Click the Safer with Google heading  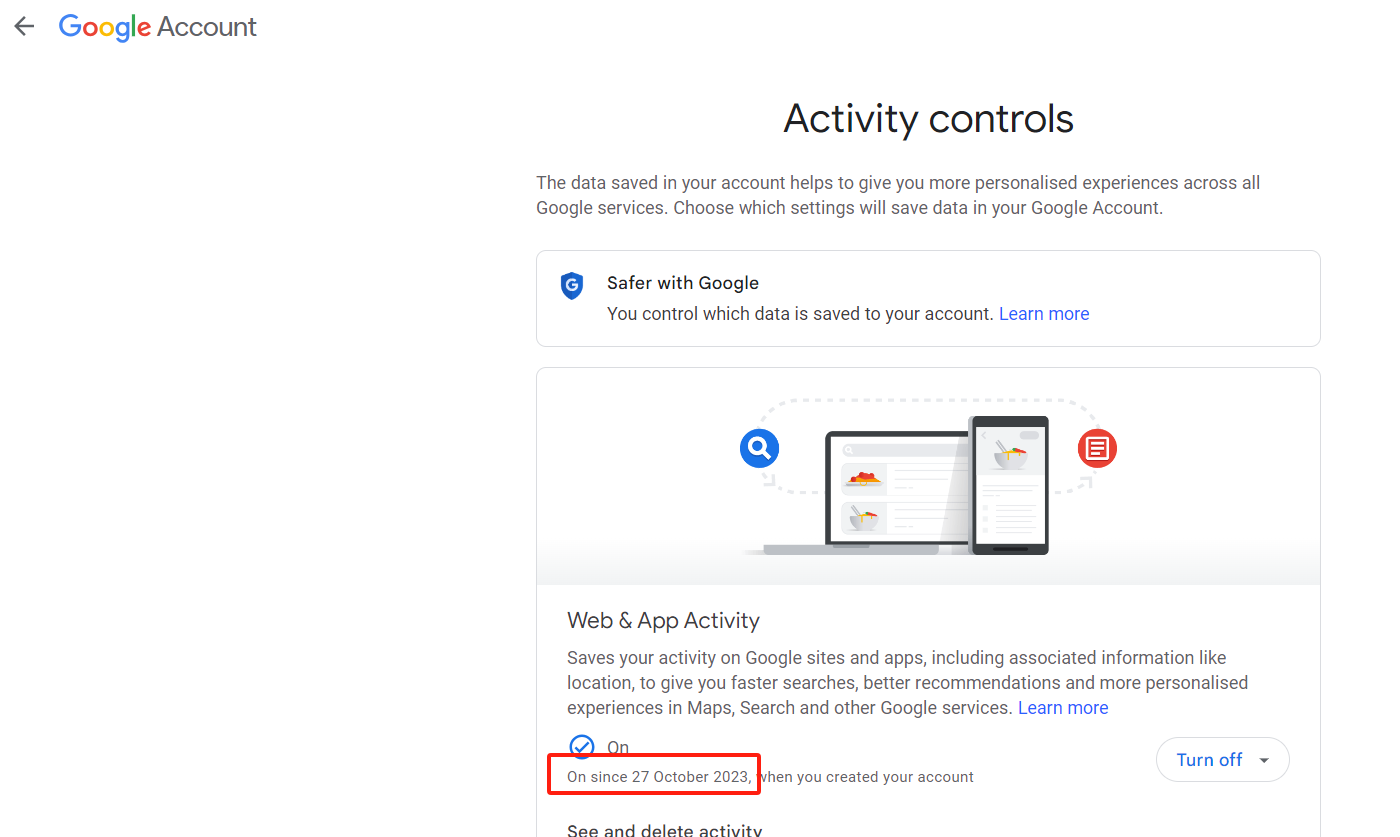(683, 283)
